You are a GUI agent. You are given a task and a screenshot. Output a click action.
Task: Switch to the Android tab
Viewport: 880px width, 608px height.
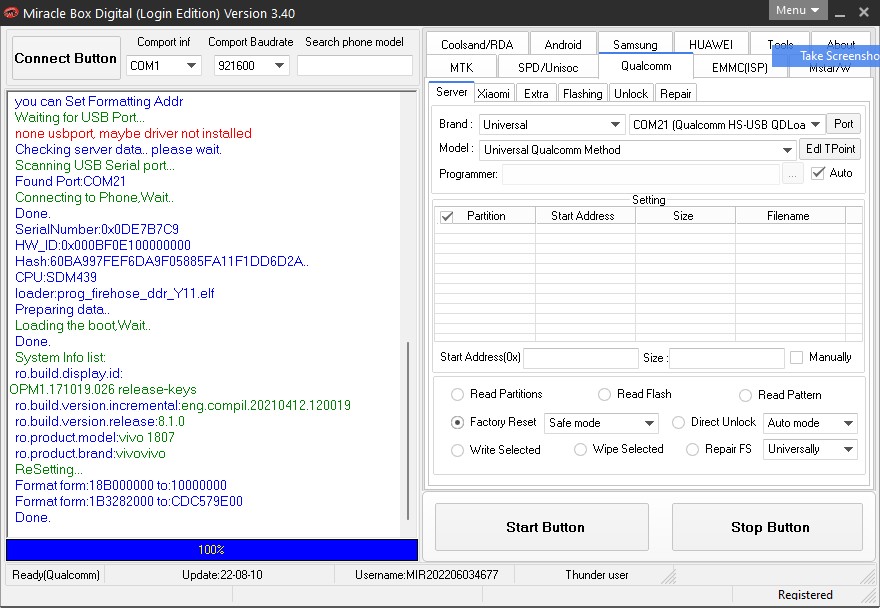(x=563, y=44)
